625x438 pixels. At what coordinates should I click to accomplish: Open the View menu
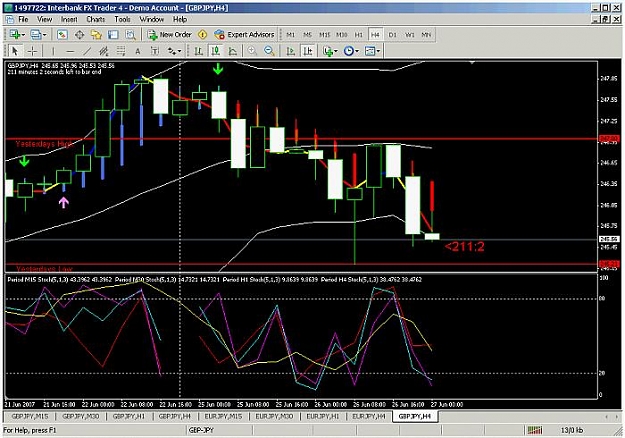pos(45,19)
